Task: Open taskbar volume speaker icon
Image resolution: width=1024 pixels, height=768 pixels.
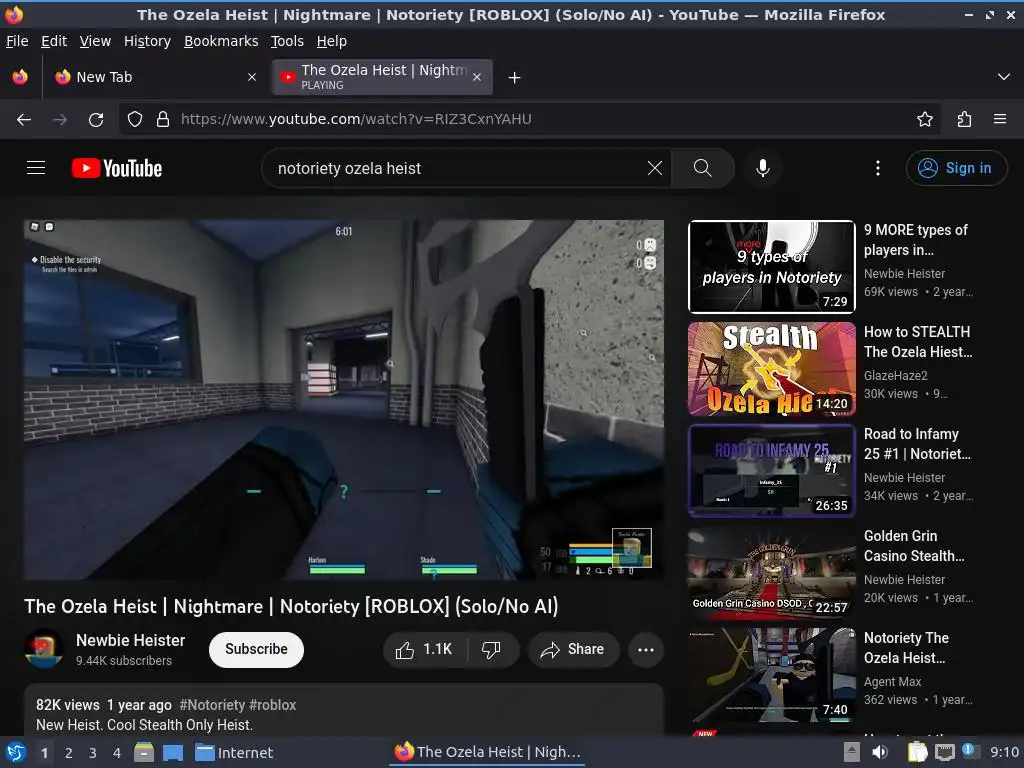Action: point(880,752)
